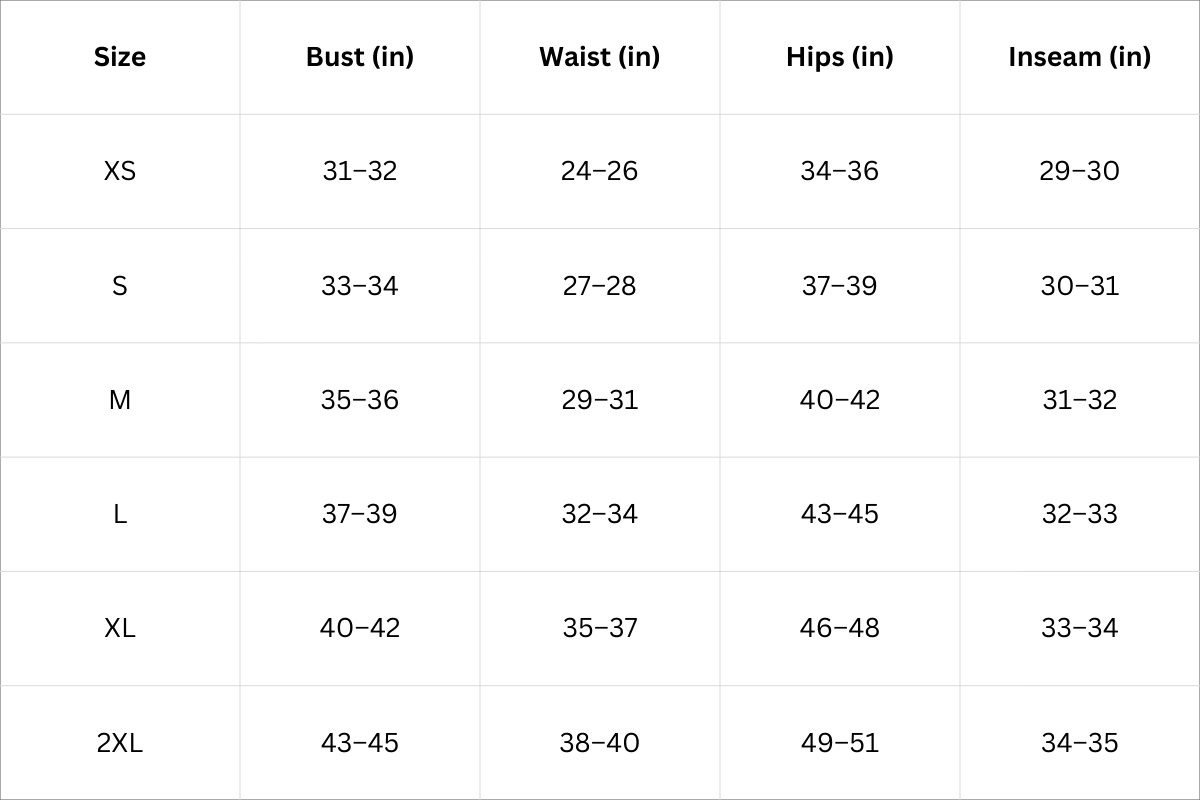Viewport: 1200px width, 800px height.
Task: Click the Waist (in) header cell
Action: [x=600, y=57]
